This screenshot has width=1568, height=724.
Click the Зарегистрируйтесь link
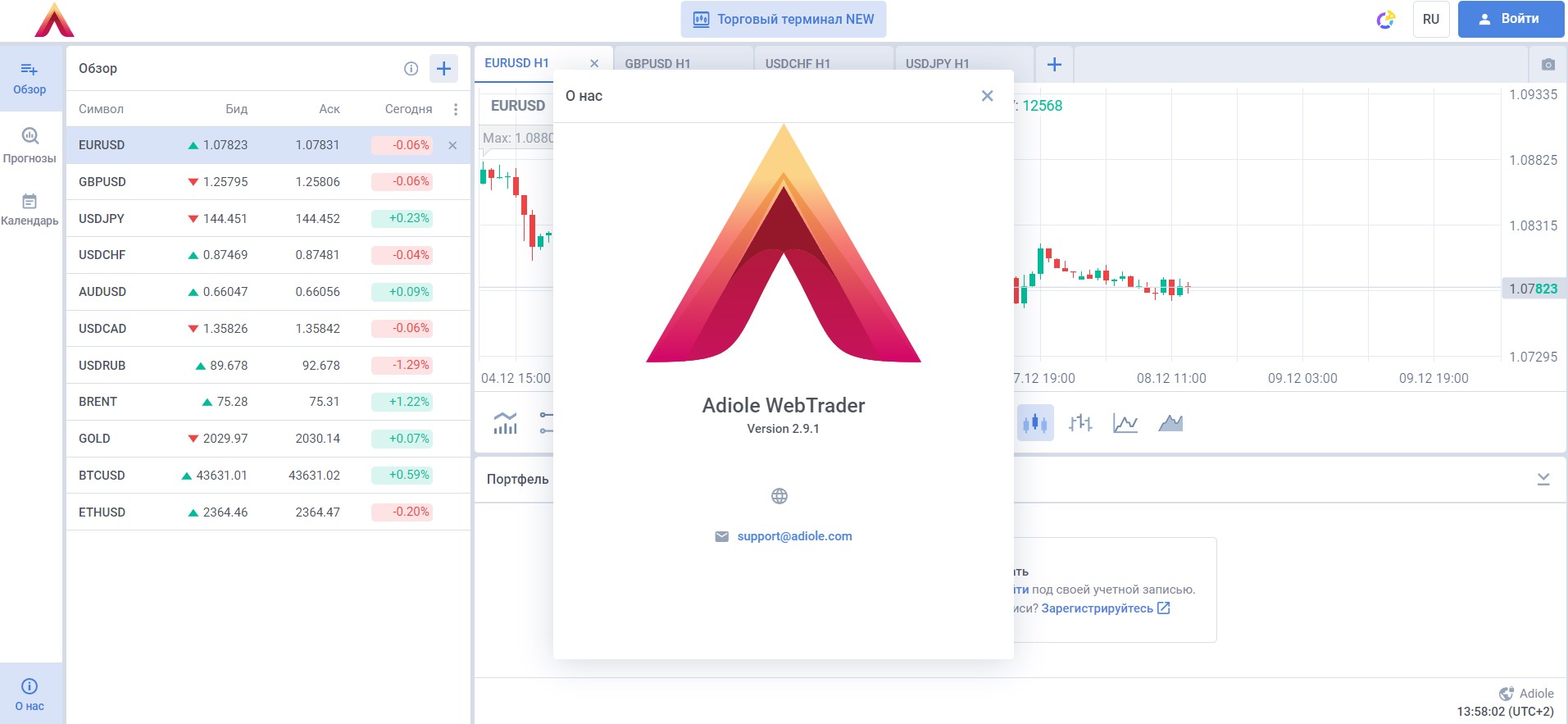click(1106, 608)
